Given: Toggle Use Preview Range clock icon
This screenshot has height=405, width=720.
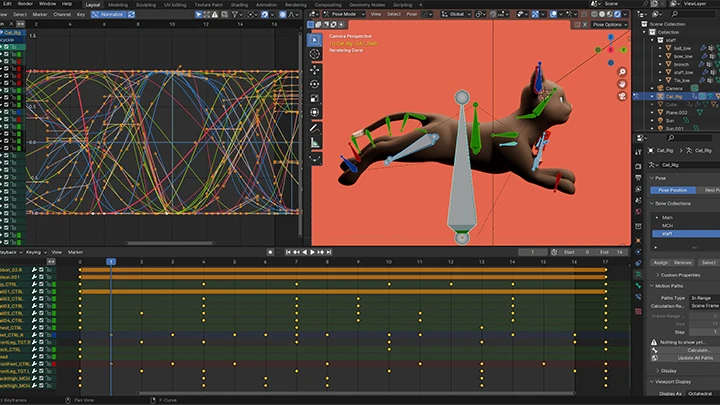Looking at the screenshot, I should click(554, 252).
